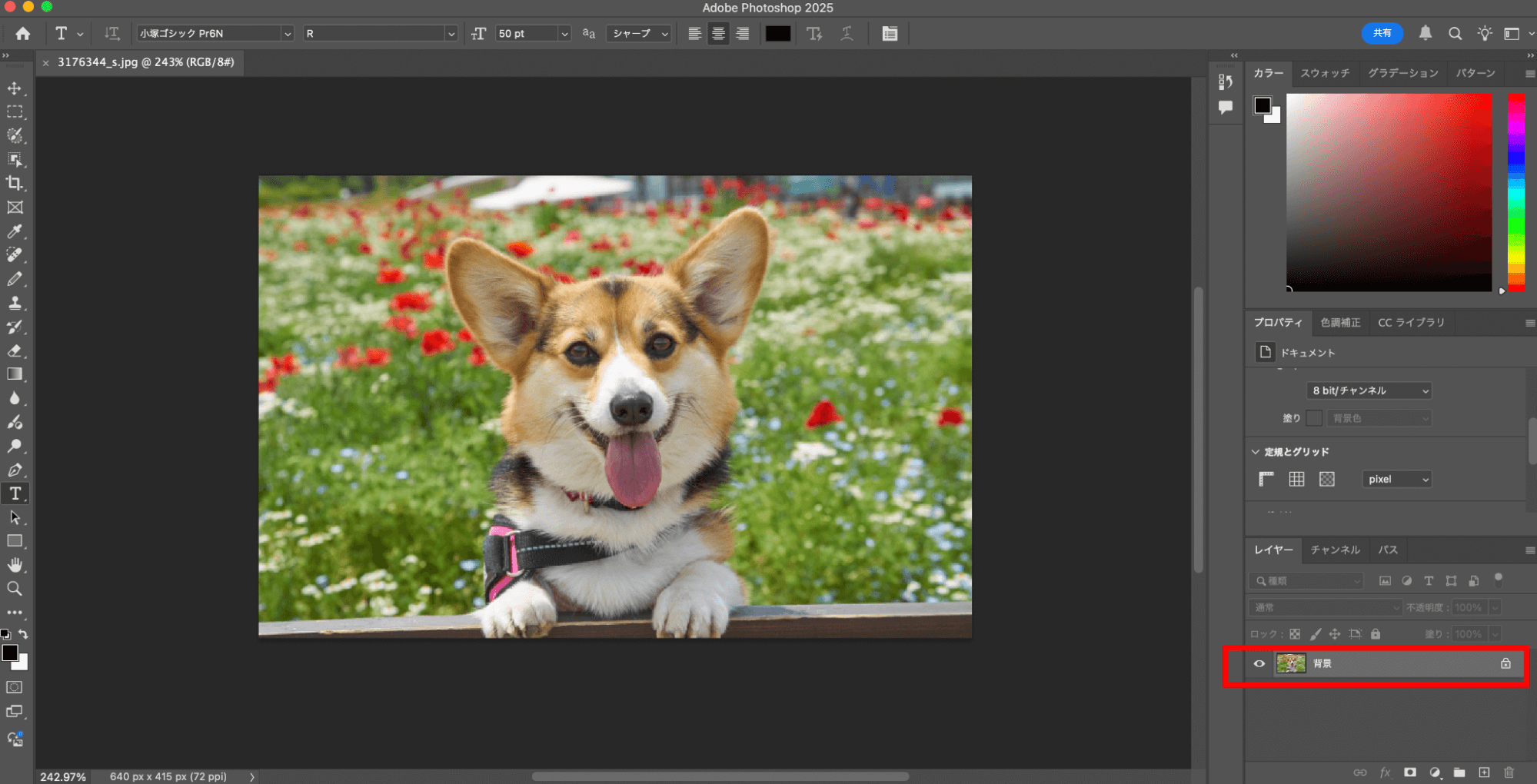
Task: Open the Type tool preset picker arrow
Action: (80, 34)
